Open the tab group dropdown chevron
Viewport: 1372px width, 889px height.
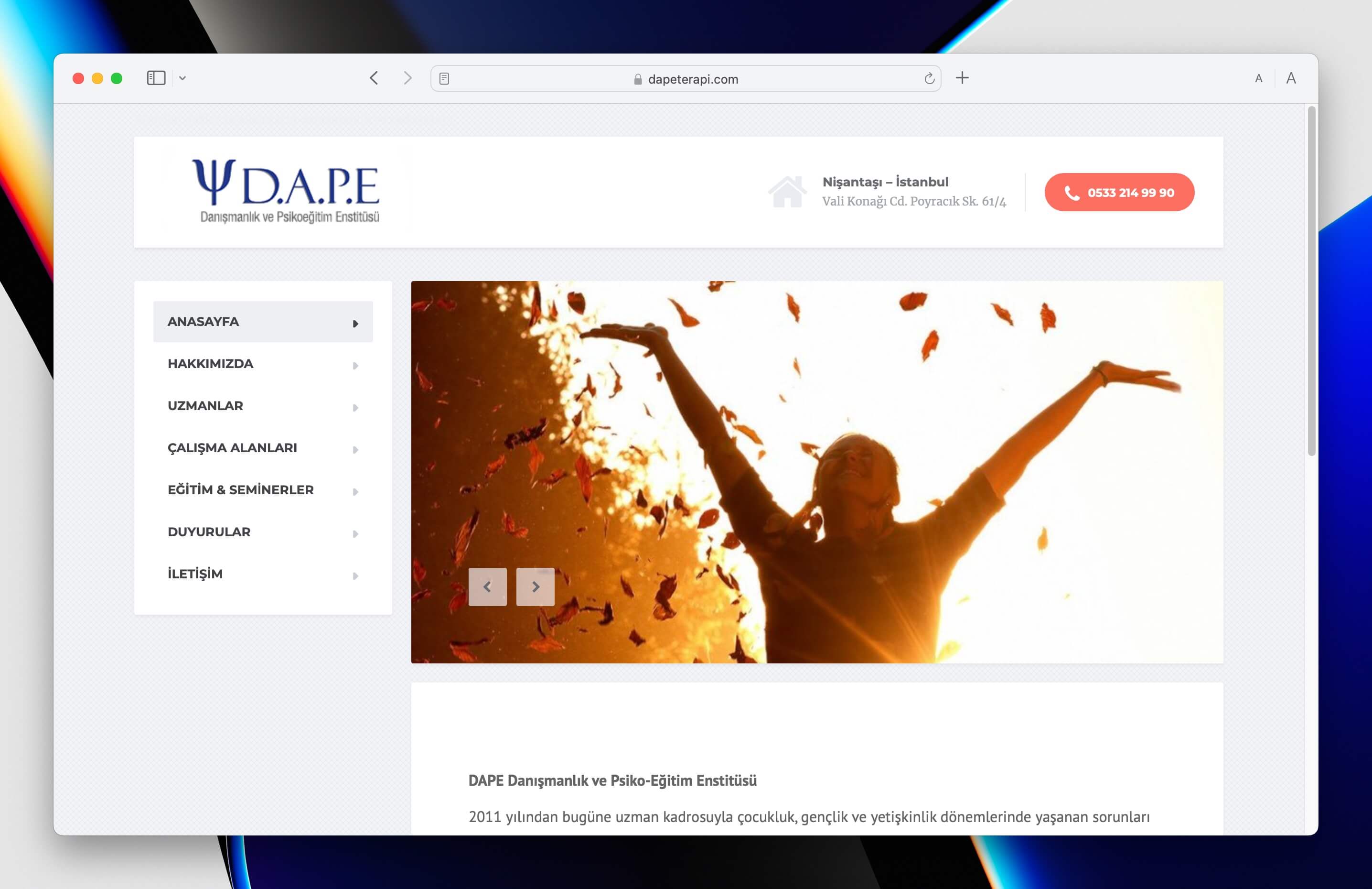(182, 78)
